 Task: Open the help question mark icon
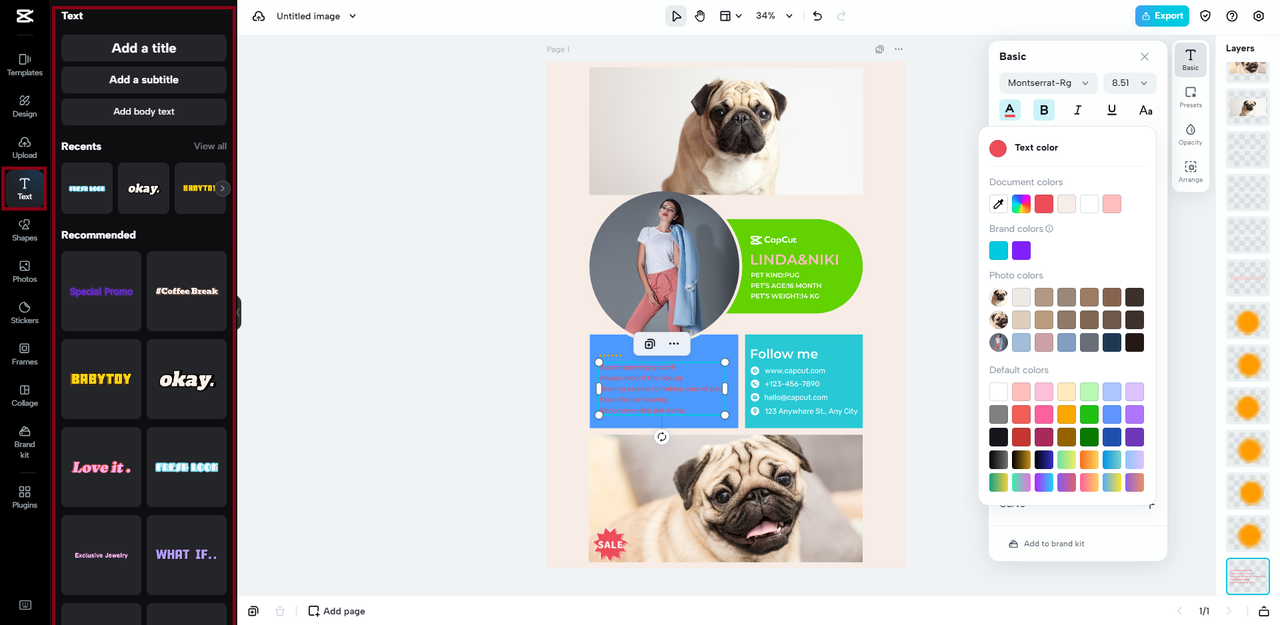click(x=1231, y=16)
